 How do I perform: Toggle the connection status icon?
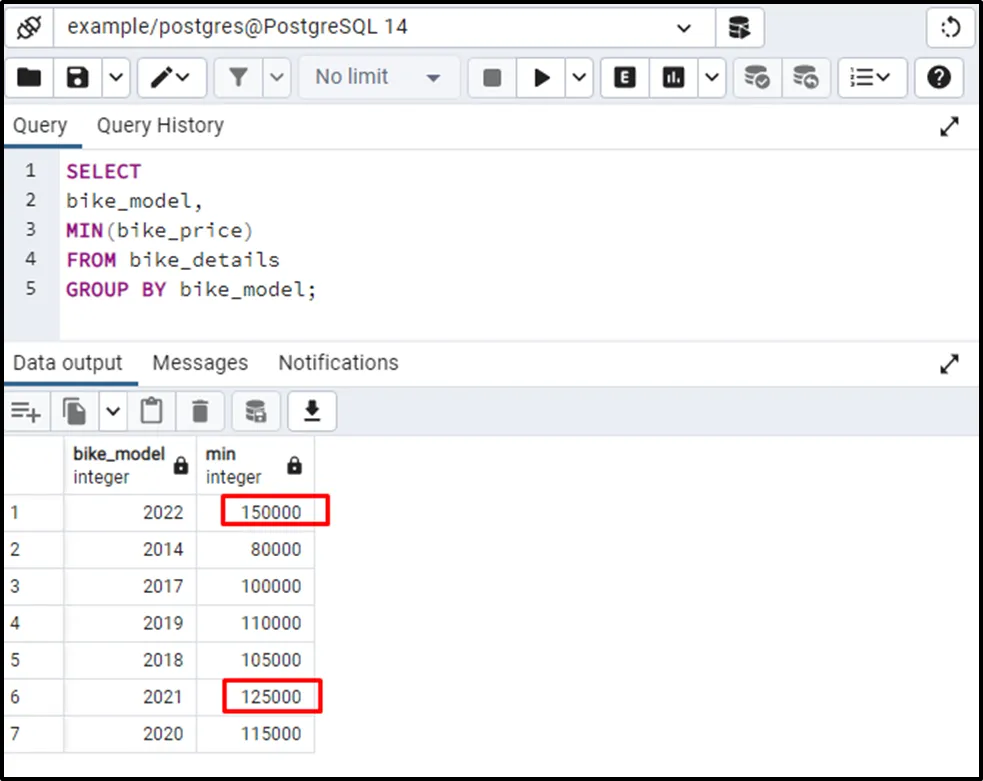pyautogui.click(x=27, y=27)
